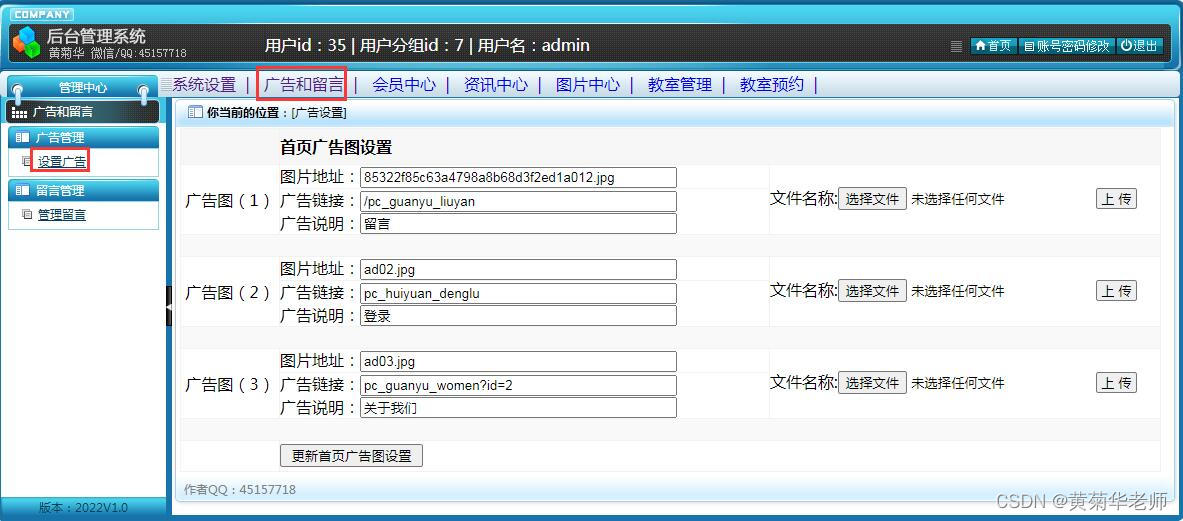
Task: Choose file for 广告图(2)
Action: pos(872,291)
